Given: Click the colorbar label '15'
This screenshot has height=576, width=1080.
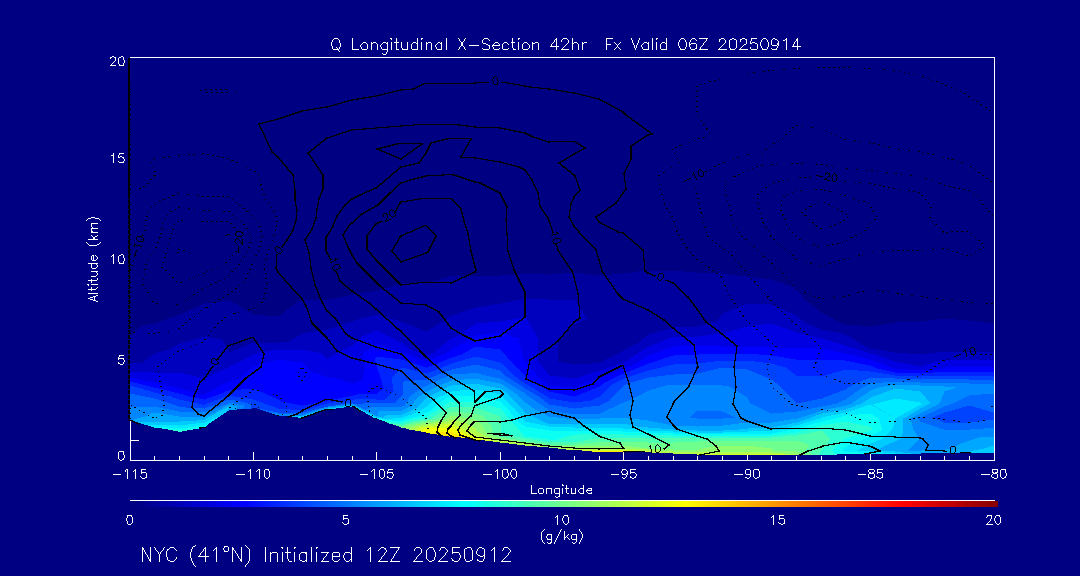Looking at the screenshot, I should pos(777,520).
